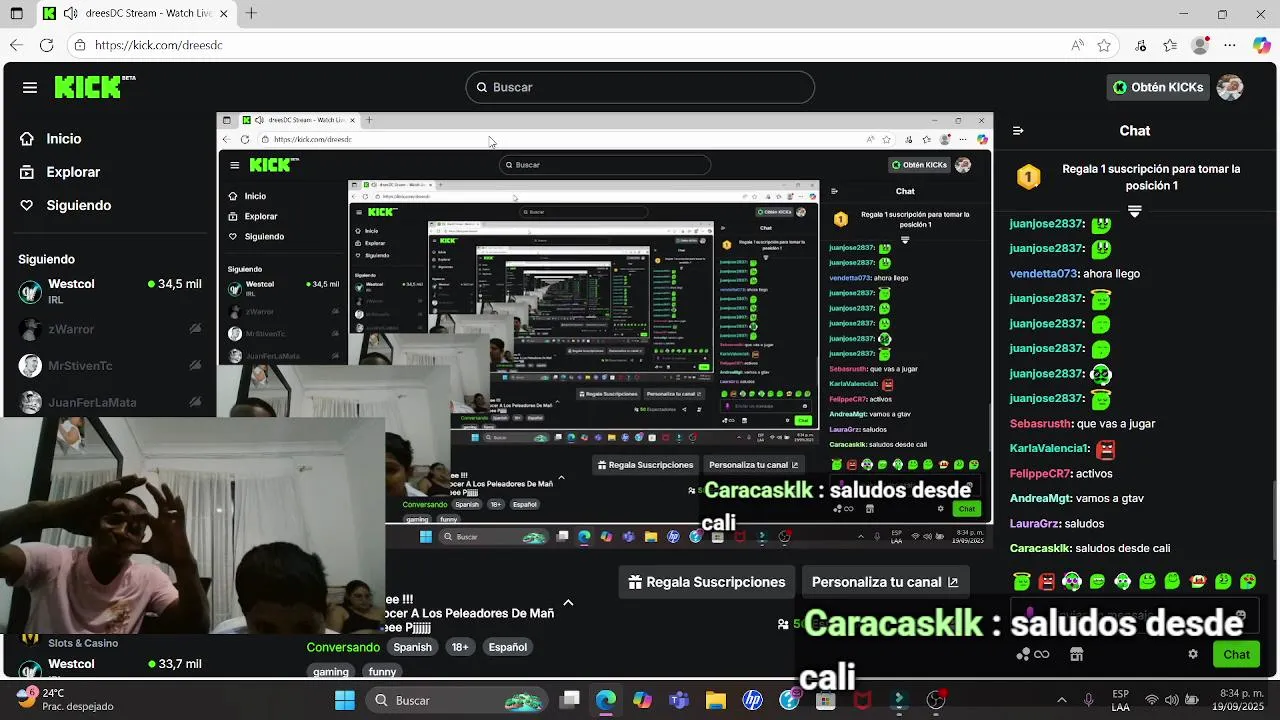Click the funny tag below the stream
The image size is (1280, 720).
[x=382, y=672]
